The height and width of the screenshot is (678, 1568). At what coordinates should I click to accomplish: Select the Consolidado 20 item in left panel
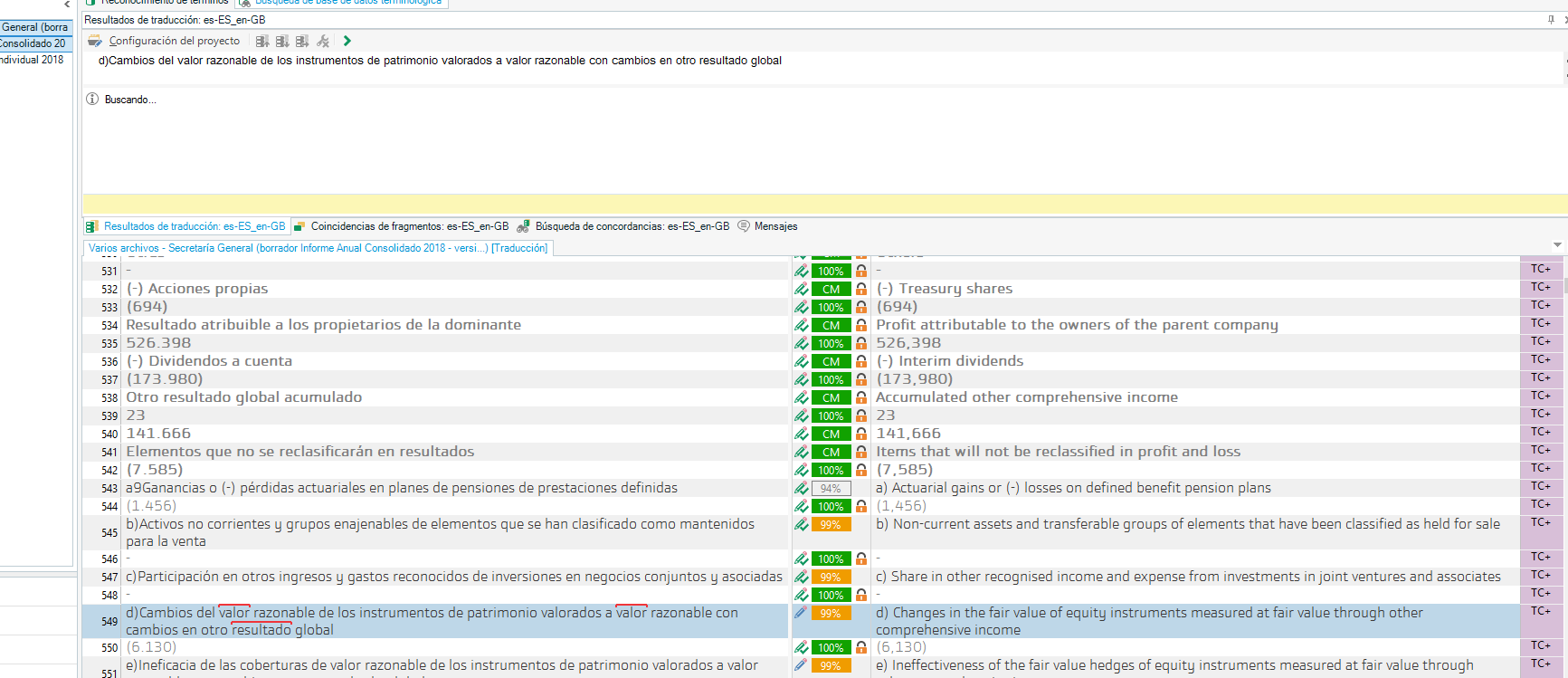click(x=33, y=43)
